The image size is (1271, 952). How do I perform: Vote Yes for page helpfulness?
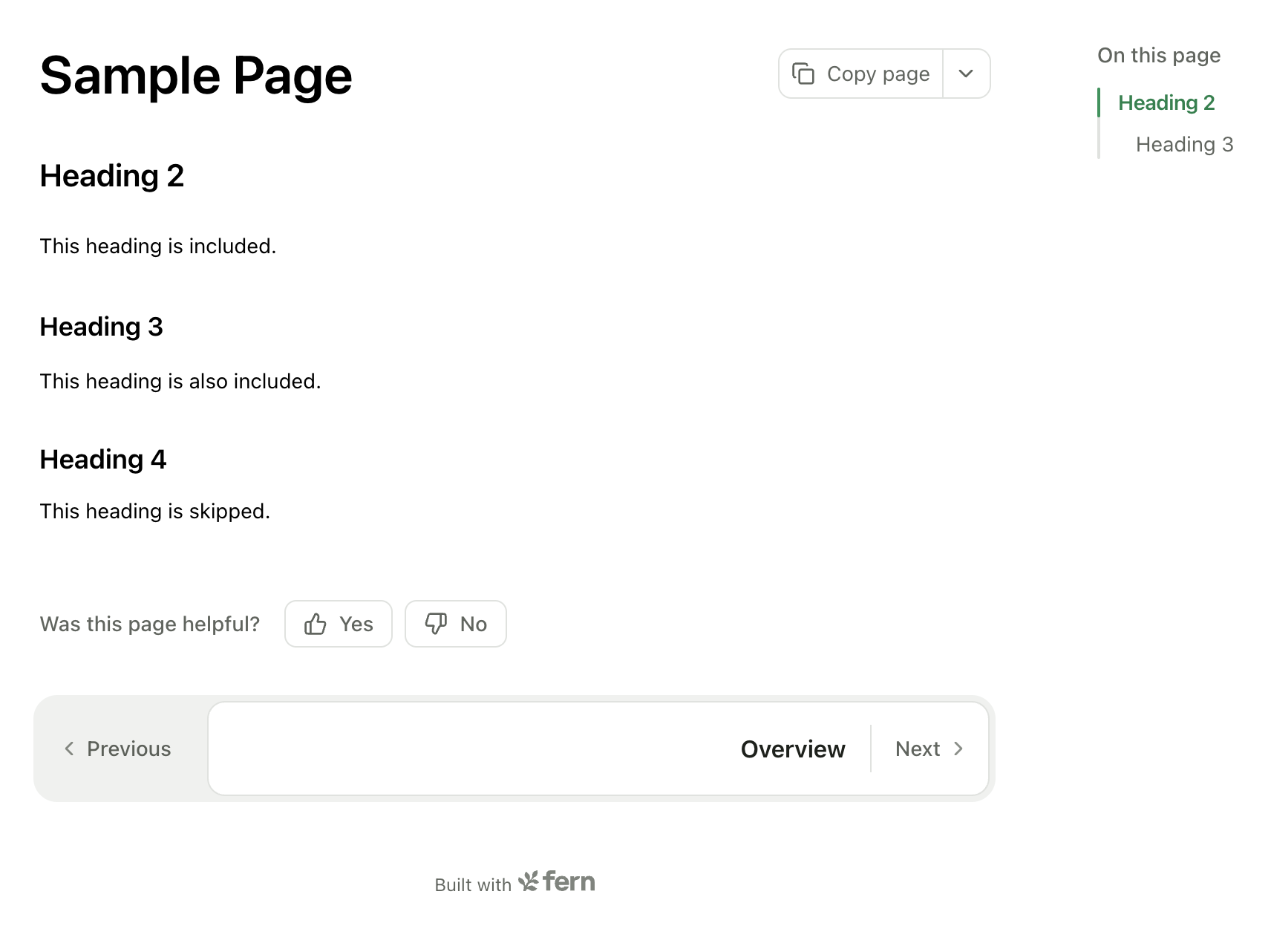[x=339, y=624]
